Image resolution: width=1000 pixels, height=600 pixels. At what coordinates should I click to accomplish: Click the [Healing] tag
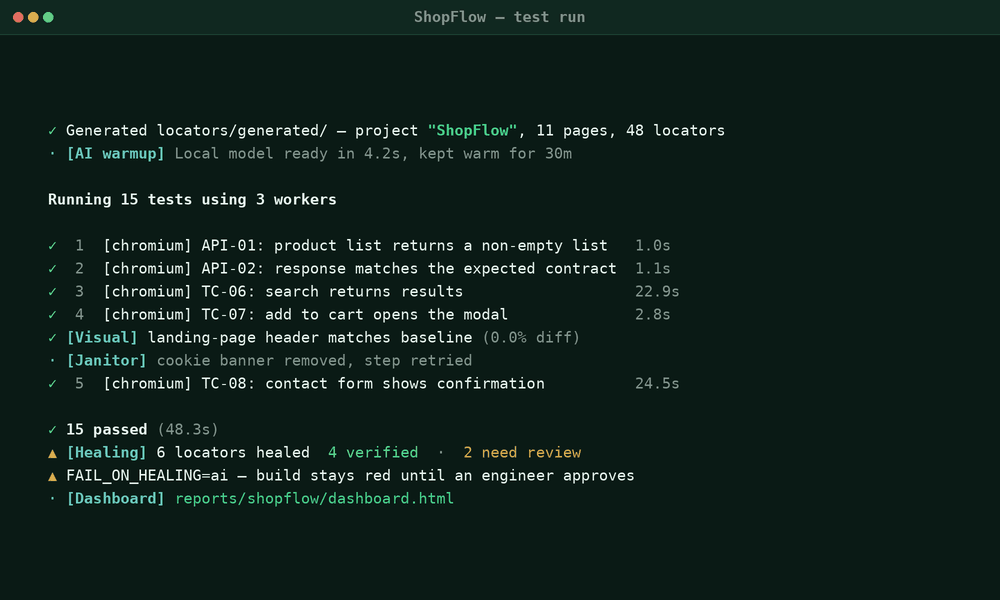coord(107,452)
